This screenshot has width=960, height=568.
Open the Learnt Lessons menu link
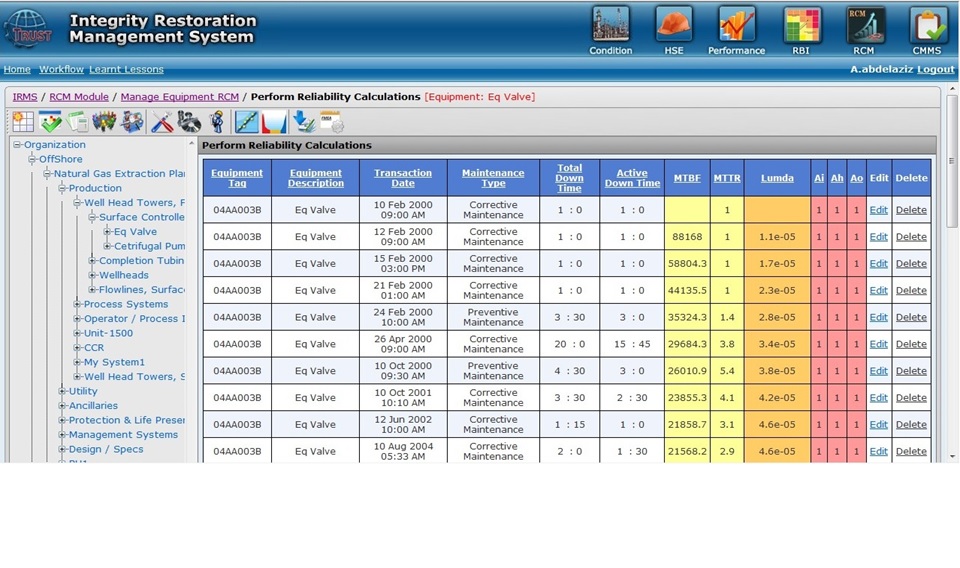[x=126, y=70]
